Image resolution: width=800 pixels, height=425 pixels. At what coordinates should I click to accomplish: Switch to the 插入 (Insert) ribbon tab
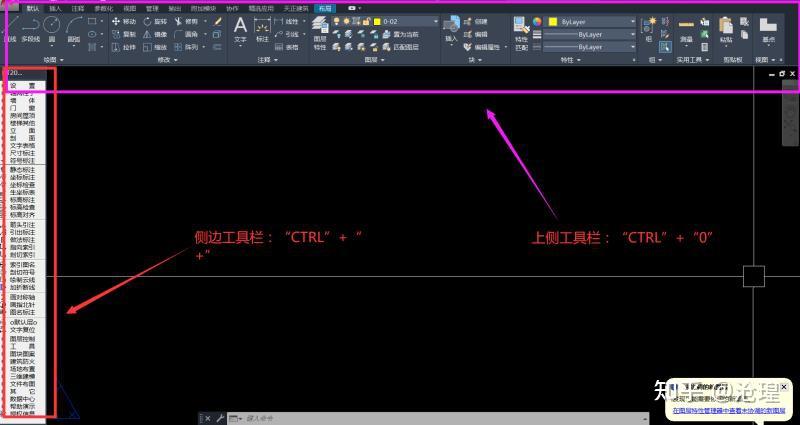pos(55,7)
